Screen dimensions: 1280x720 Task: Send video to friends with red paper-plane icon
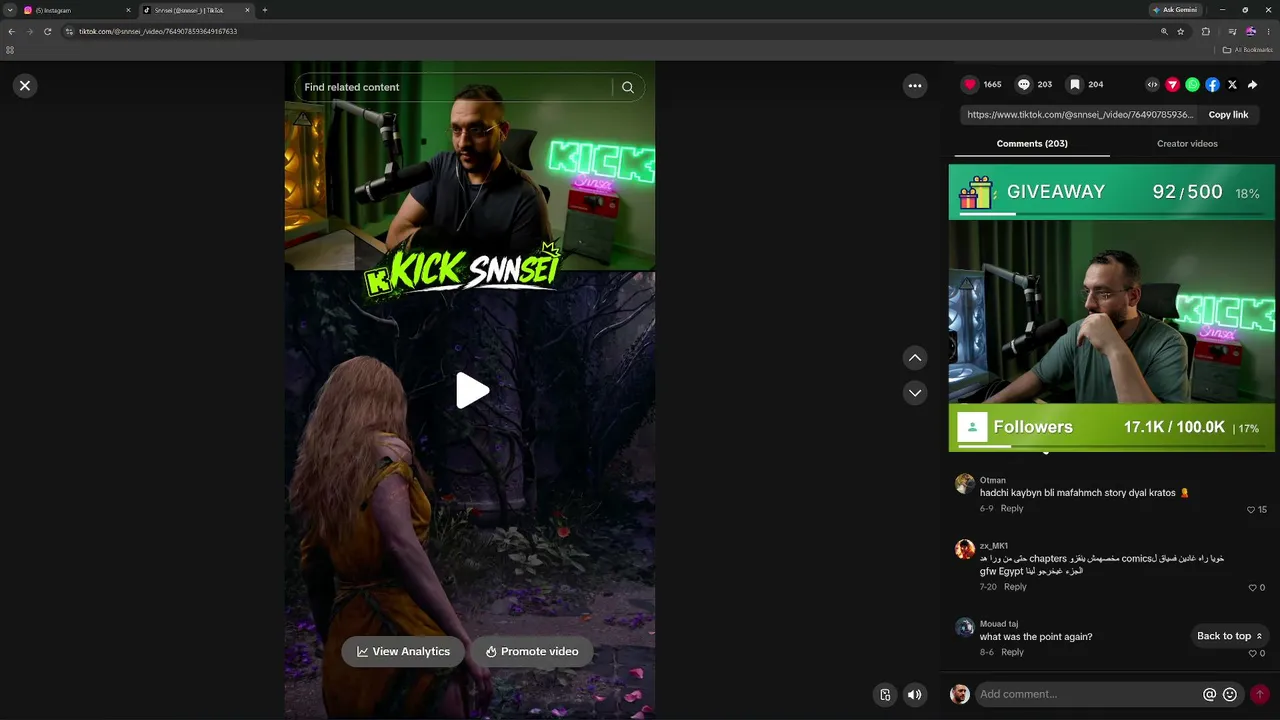[1172, 85]
